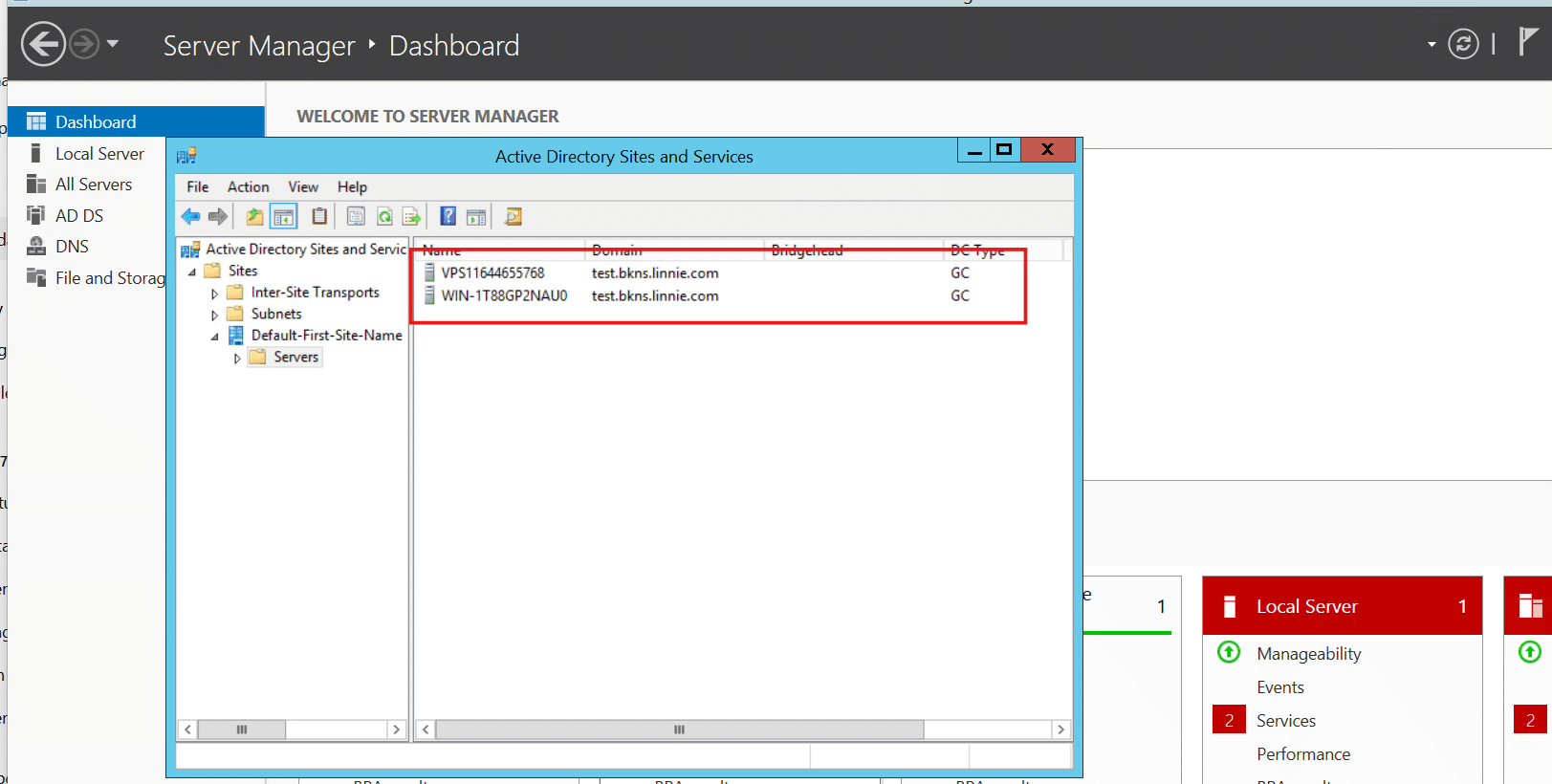The height and width of the screenshot is (784, 1552).
Task: Open dropdown arrow beside the refresh icon
Action: tap(1432, 44)
